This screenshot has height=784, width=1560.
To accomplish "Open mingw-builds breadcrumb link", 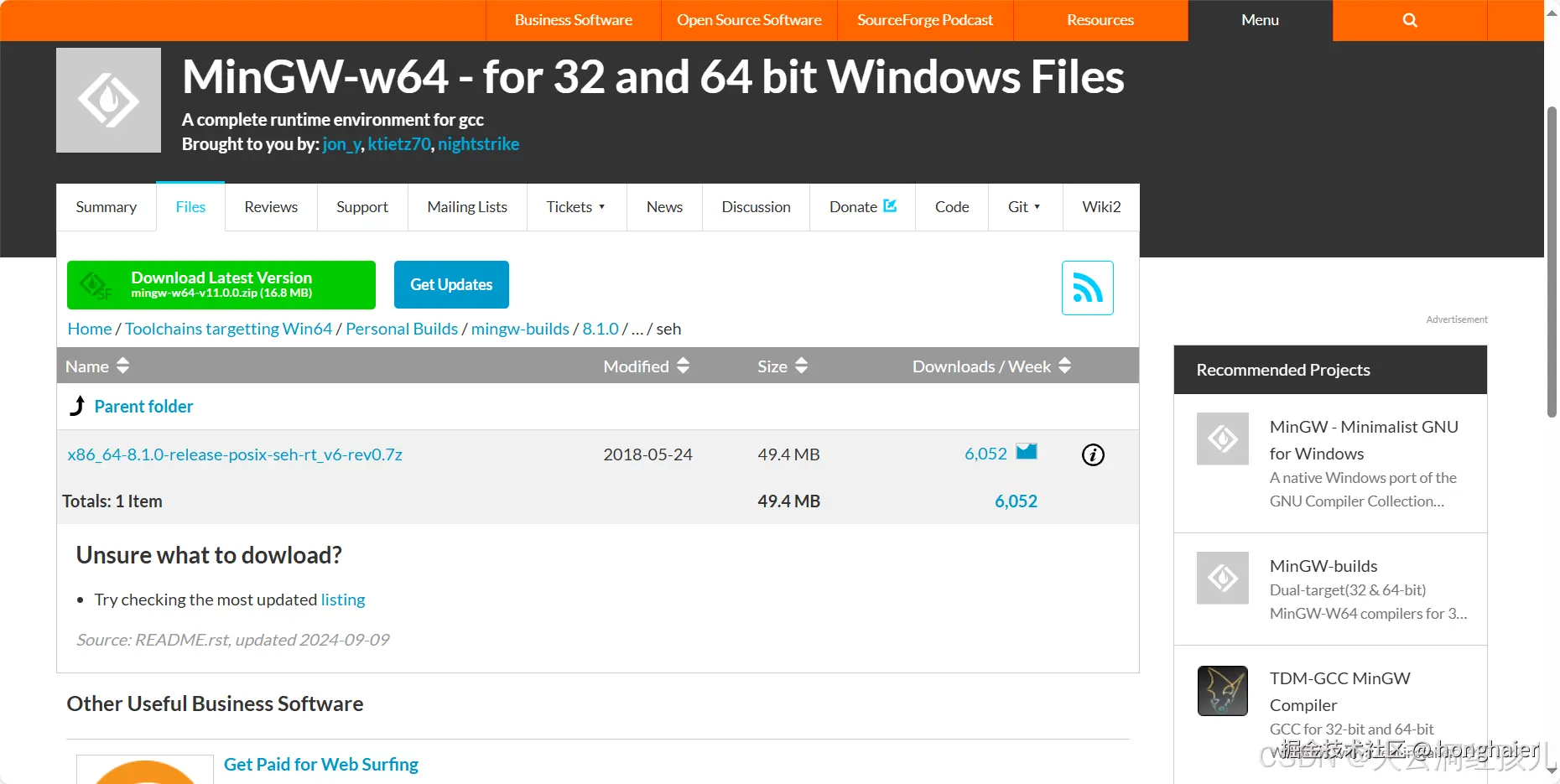I will pyautogui.click(x=520, y=329).
